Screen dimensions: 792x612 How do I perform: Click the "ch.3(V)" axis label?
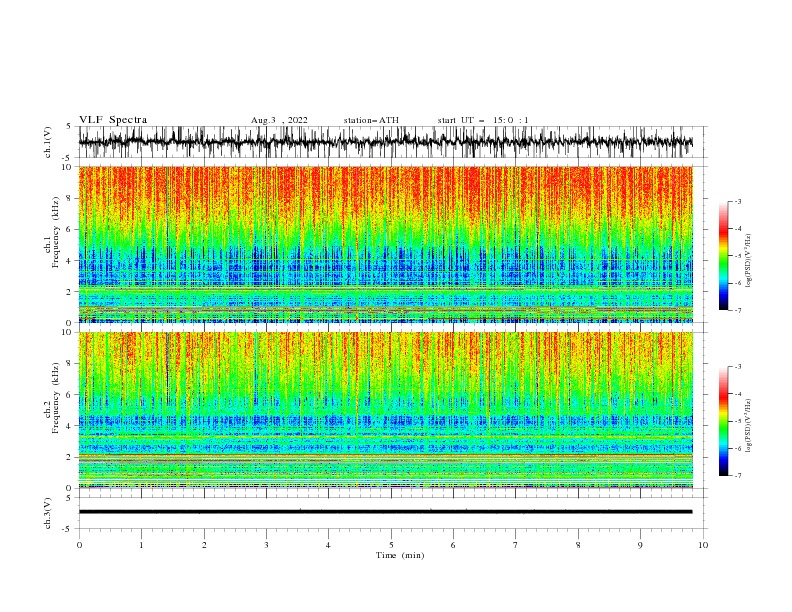48,513
